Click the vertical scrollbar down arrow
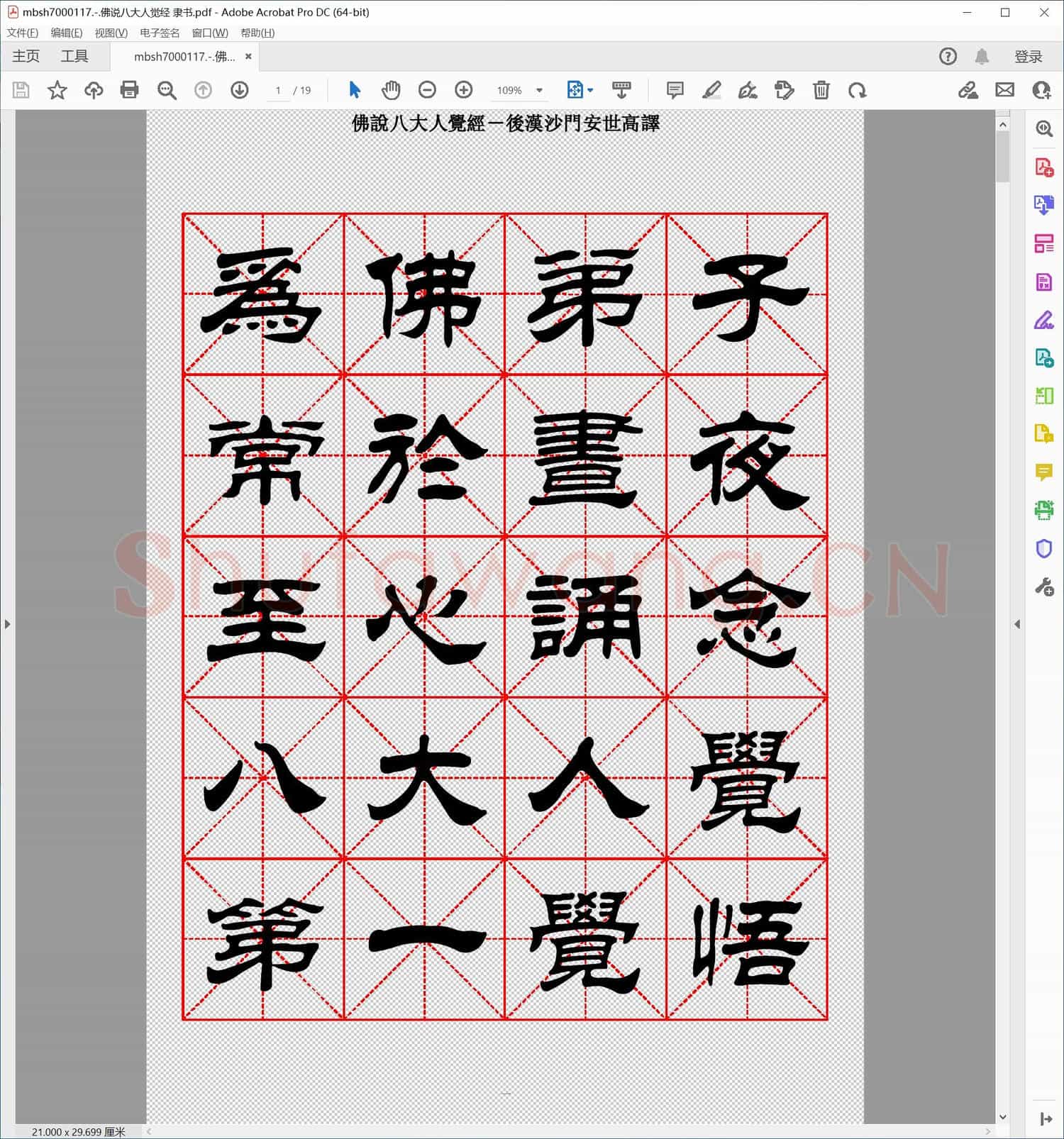Screen dimensions: 1064x1139 coord(1002,1117)
